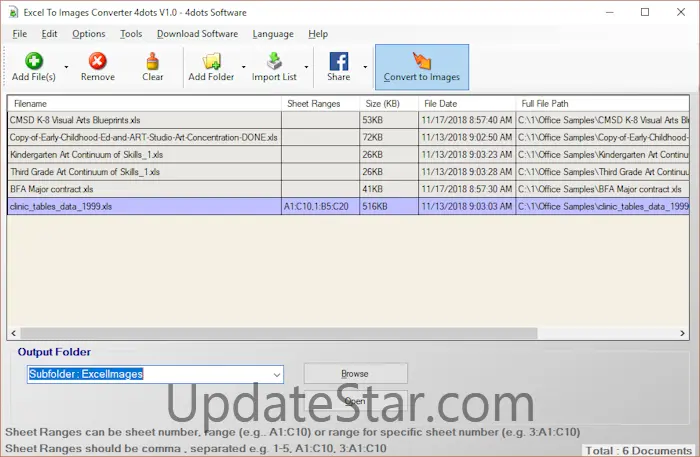Image resolution: width=700 pixels, height=457 pixels.
Task: Click the 11/17/2018 8:57:30 AM date cell
Action: (467, 189)
